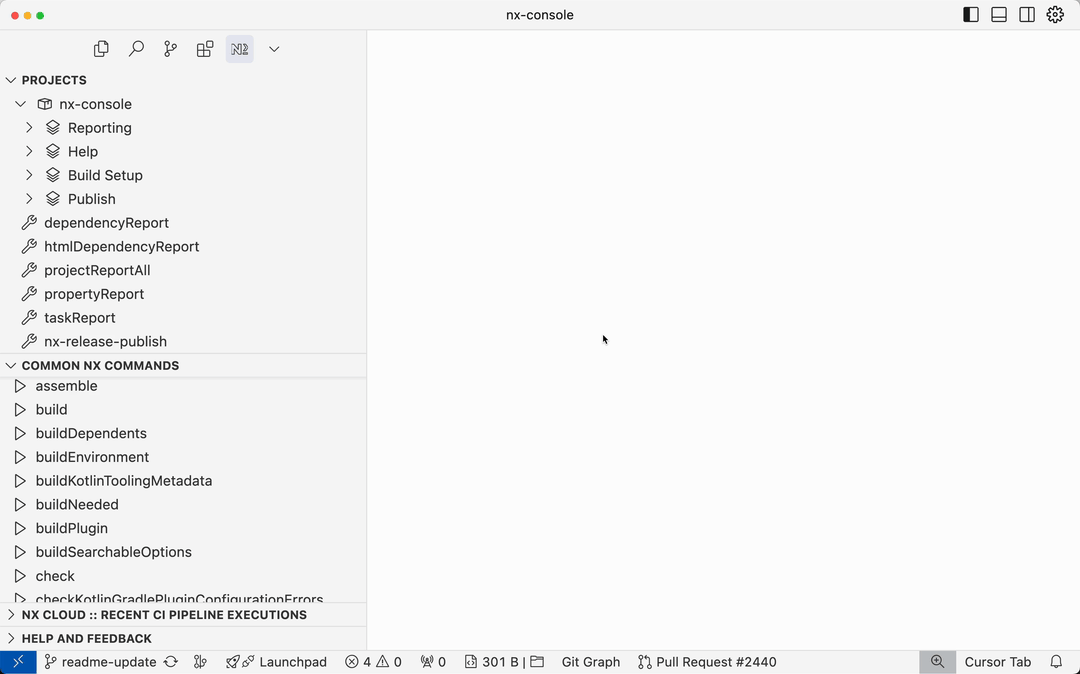
Task: Open the ports forwarded indicator
Action: [x=433, y=662]
